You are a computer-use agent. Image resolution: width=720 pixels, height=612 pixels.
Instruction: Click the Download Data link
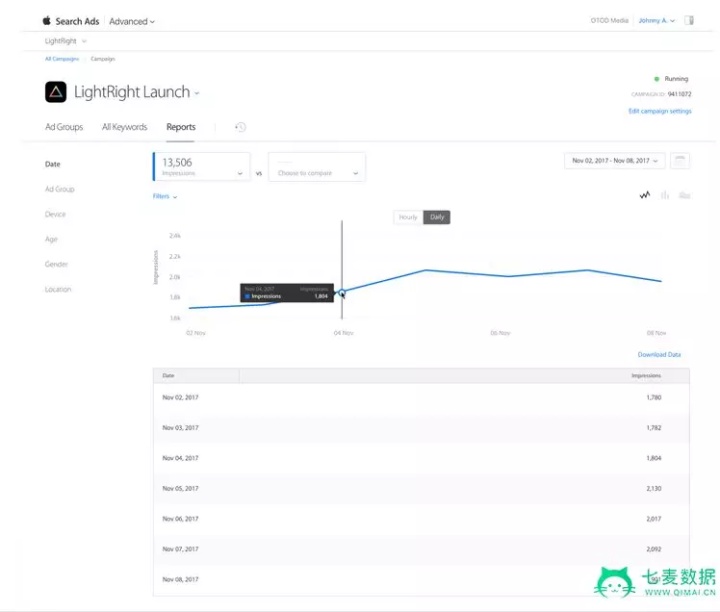tap(659, 355)
